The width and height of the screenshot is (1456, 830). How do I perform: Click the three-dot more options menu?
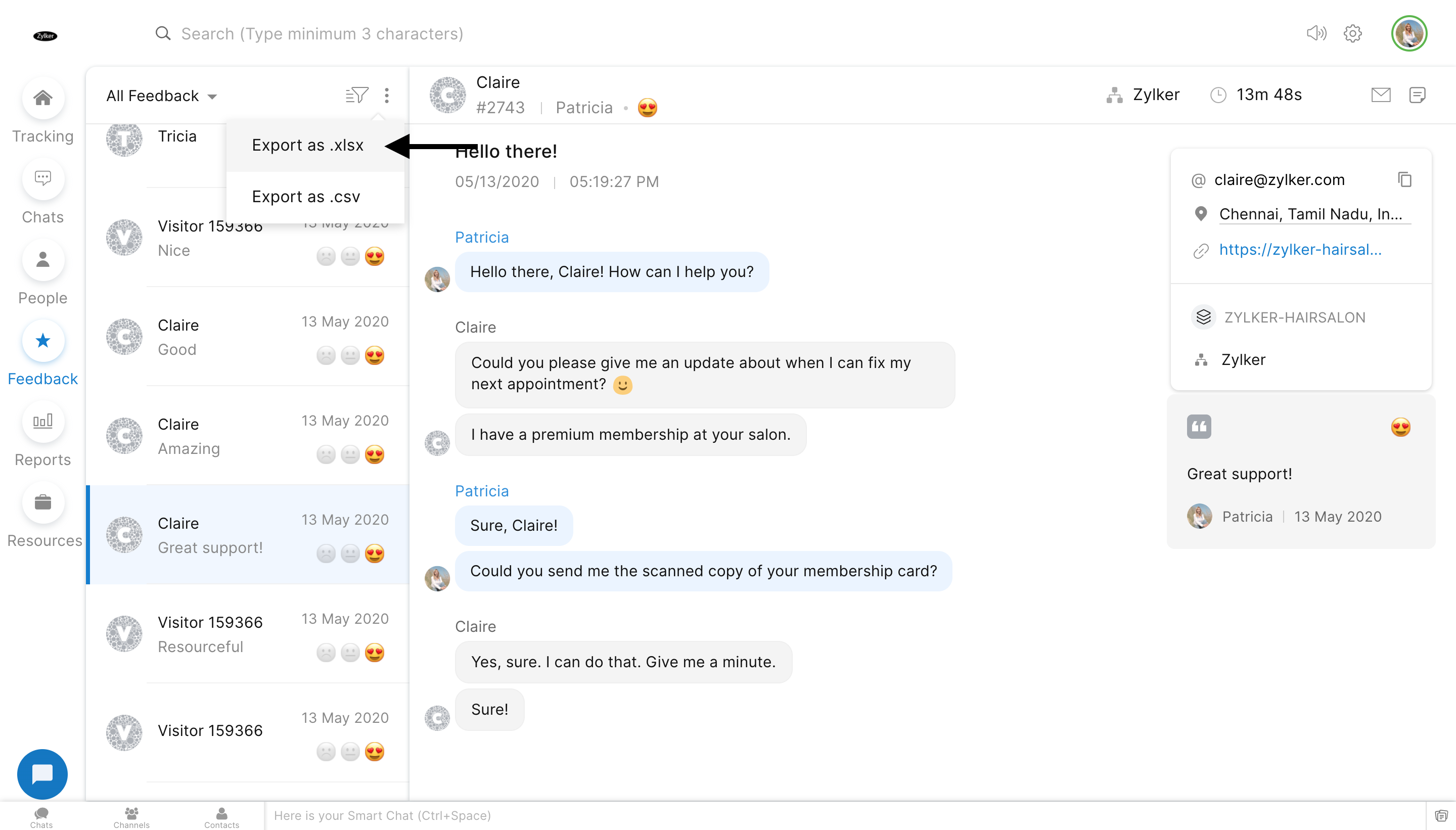tap(387, 95)
